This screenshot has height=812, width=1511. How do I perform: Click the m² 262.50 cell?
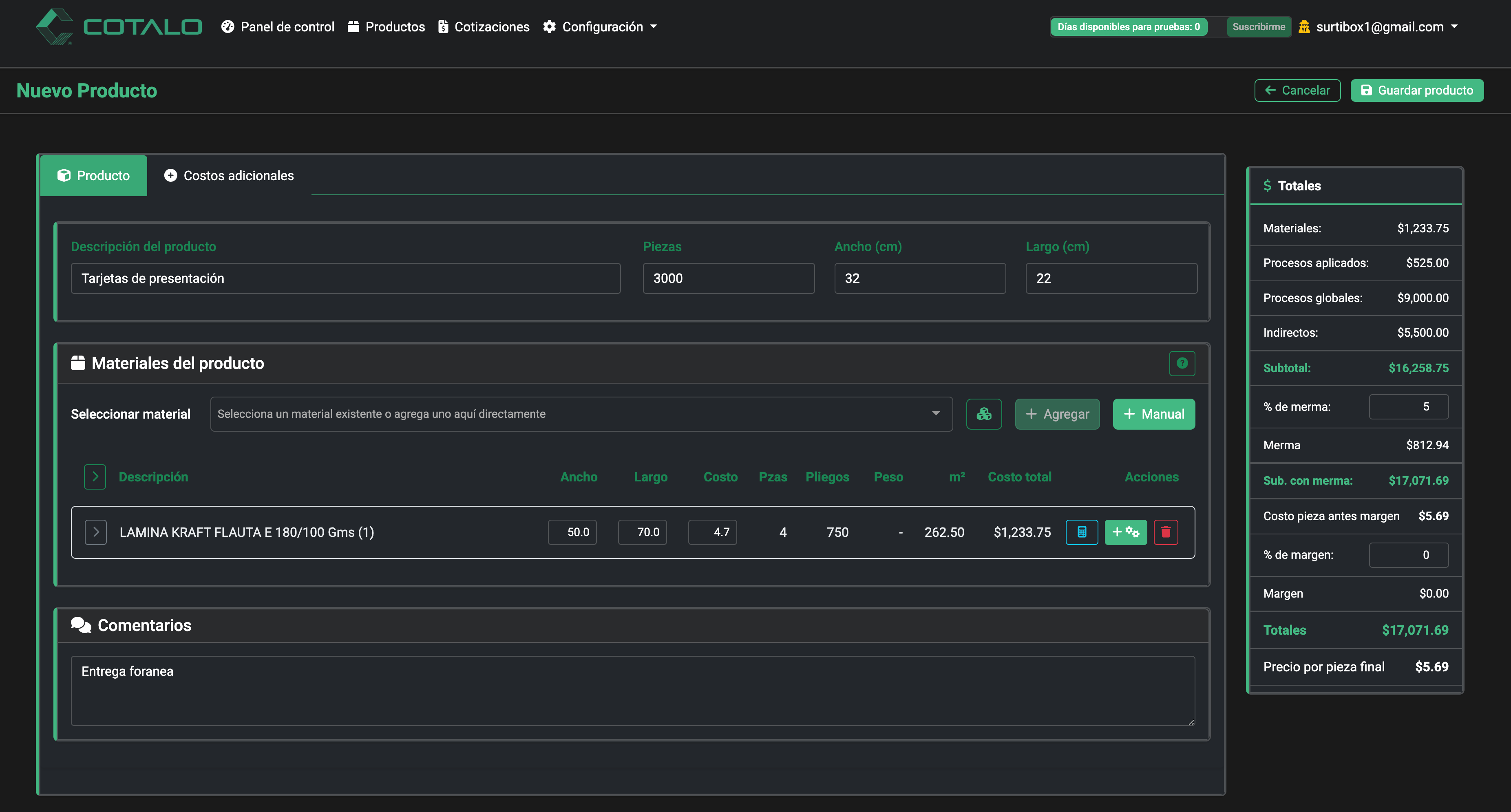(944, 532)
